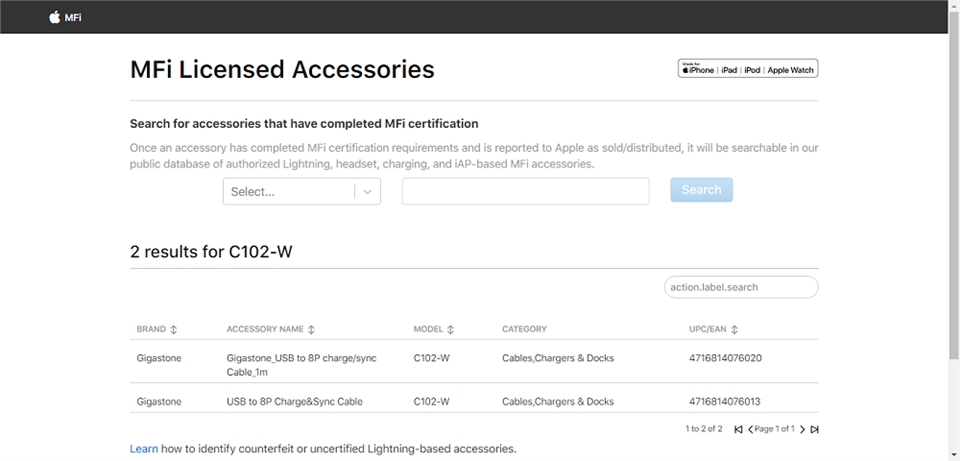Screen dimensions: 960x461
Task: Click the Category column header
Action: 524,329
